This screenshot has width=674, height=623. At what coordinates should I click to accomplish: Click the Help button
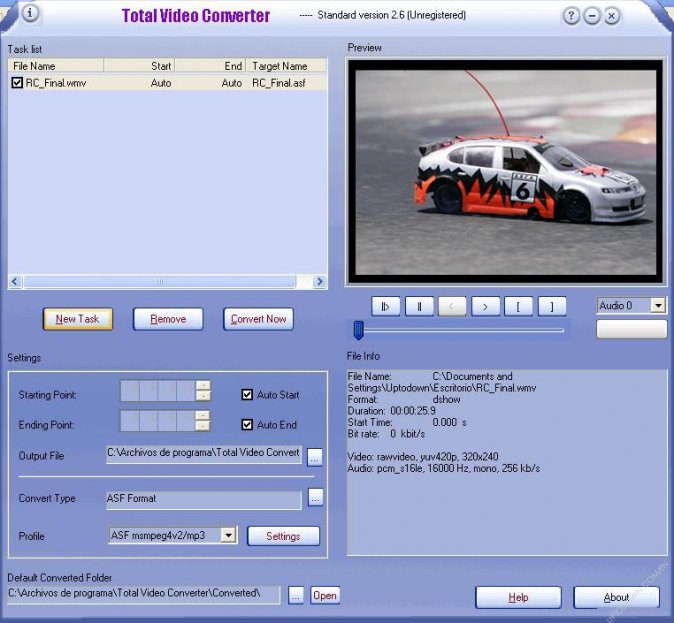point(518,597)
